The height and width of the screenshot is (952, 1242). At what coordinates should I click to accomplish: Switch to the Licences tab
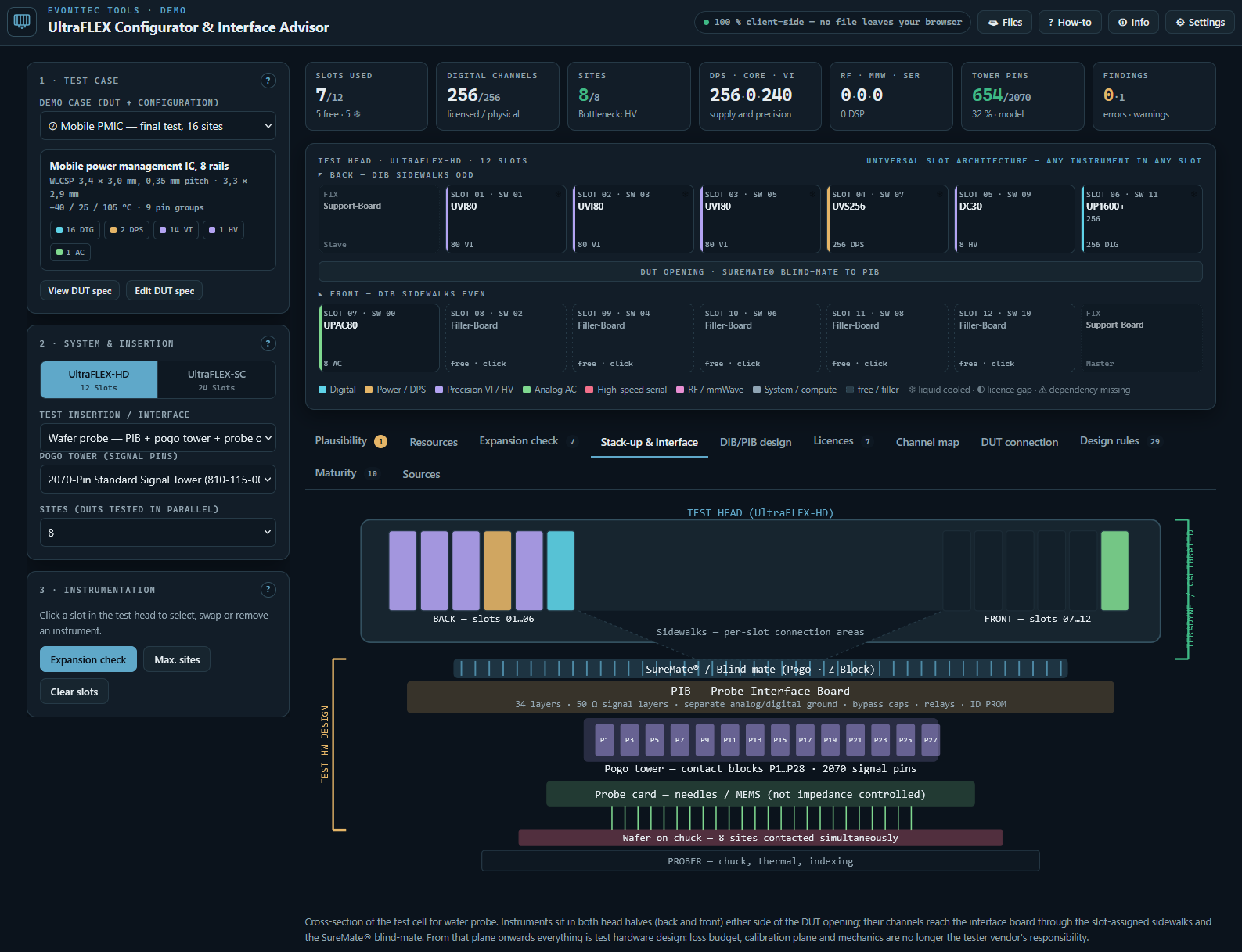[x=842, y=441]
